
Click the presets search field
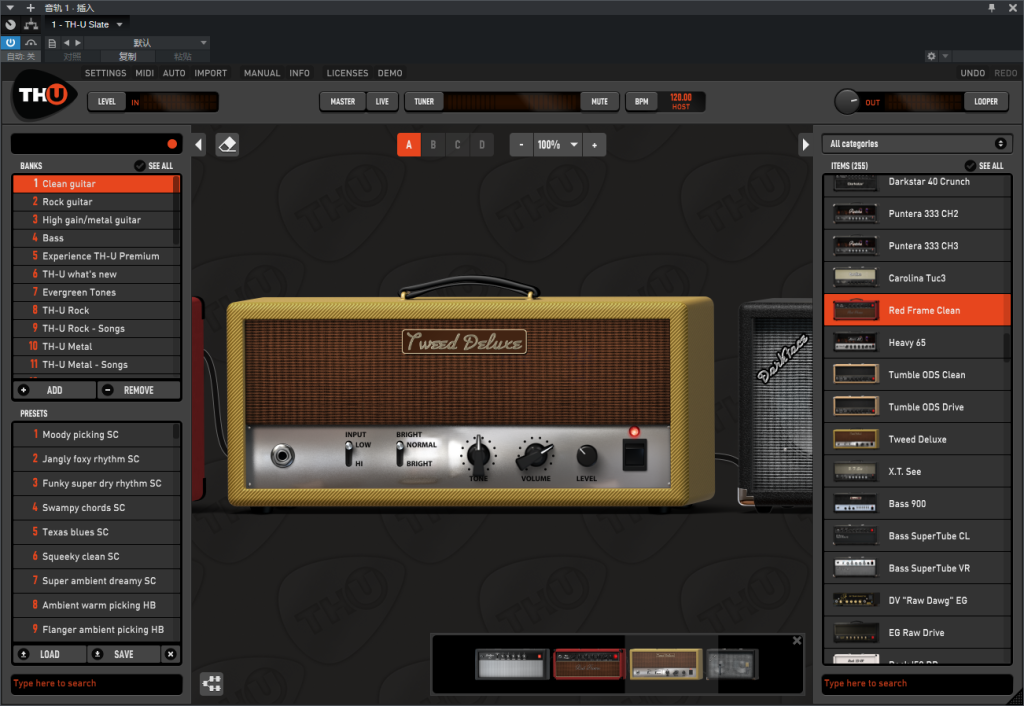point(97,683)
